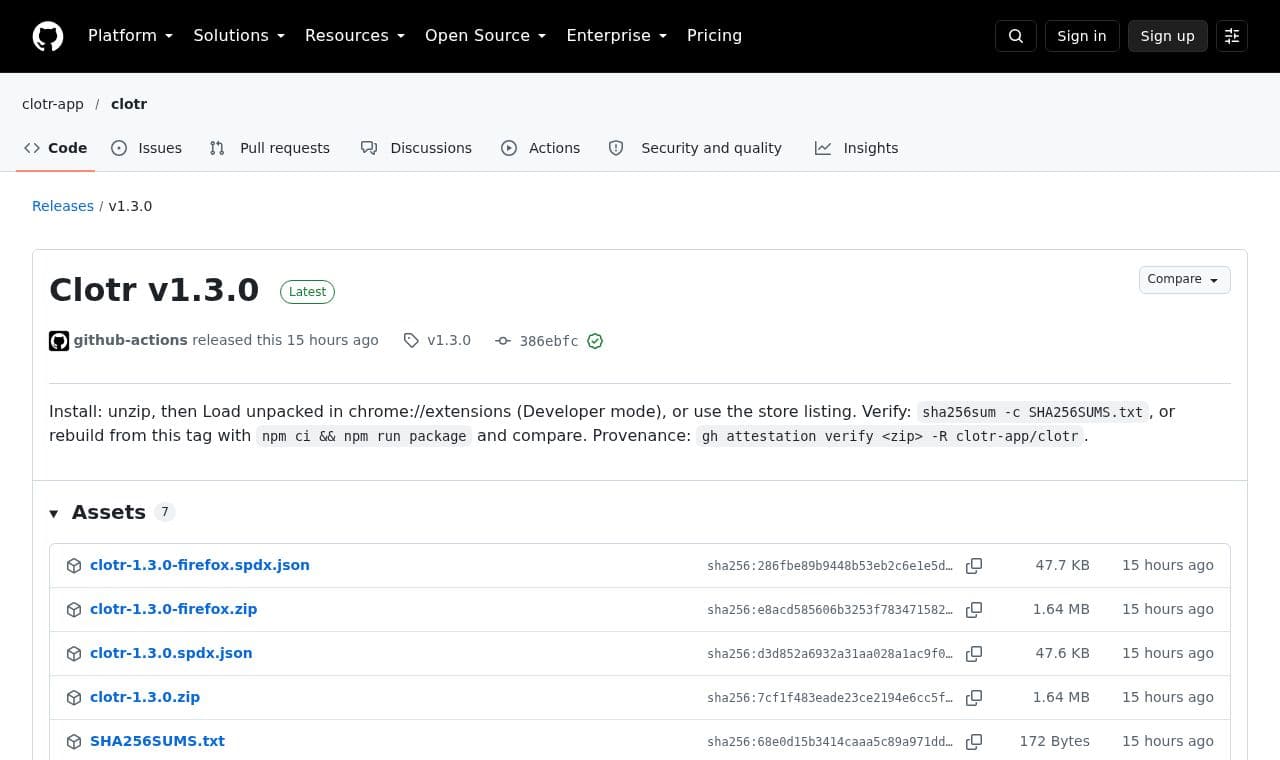The height and width of the screenshot is (760, 1280).
Task: Go to the Pricing page
Action: pos(714,36)
